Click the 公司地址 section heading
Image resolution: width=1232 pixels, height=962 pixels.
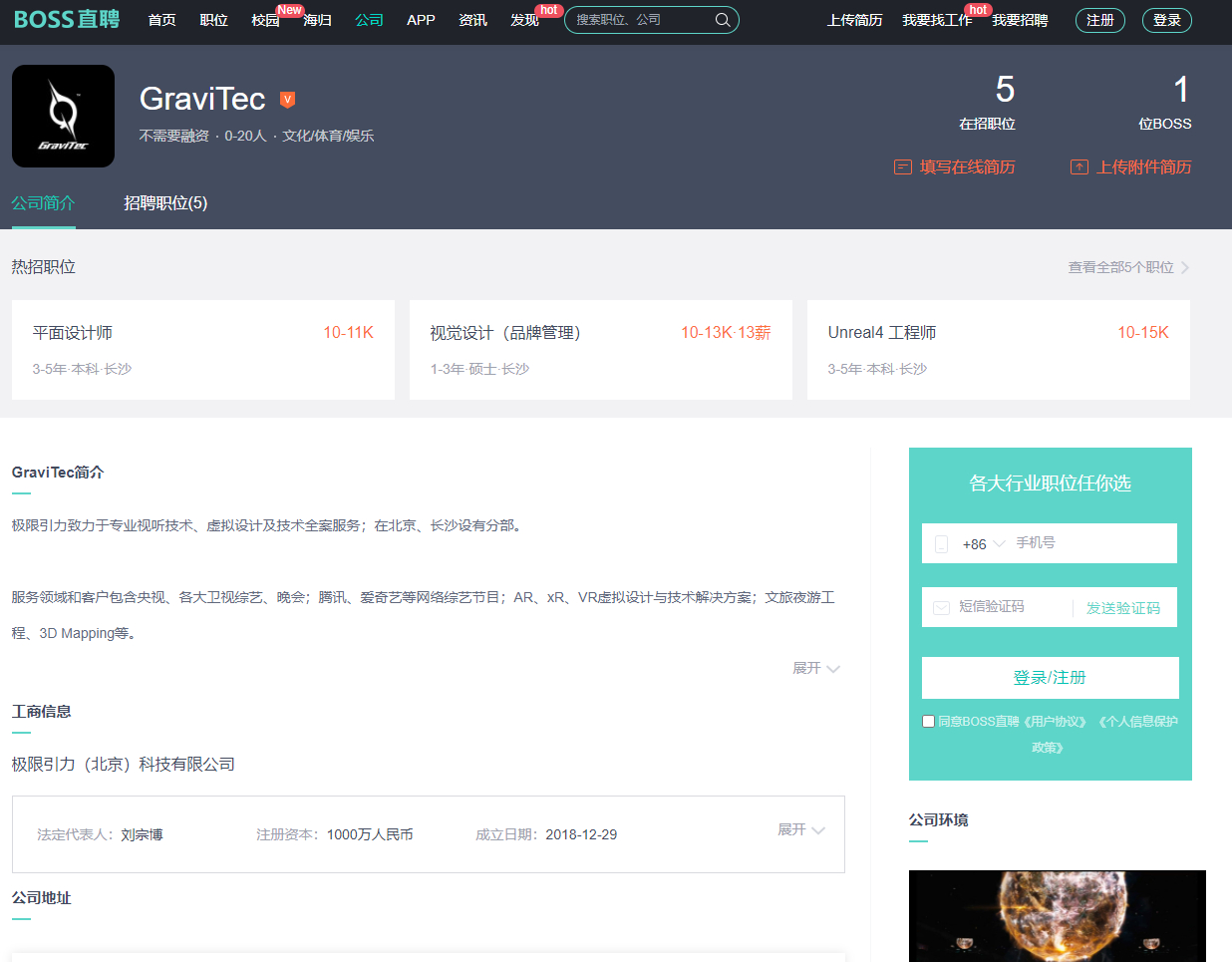click(x=42, y=898)
